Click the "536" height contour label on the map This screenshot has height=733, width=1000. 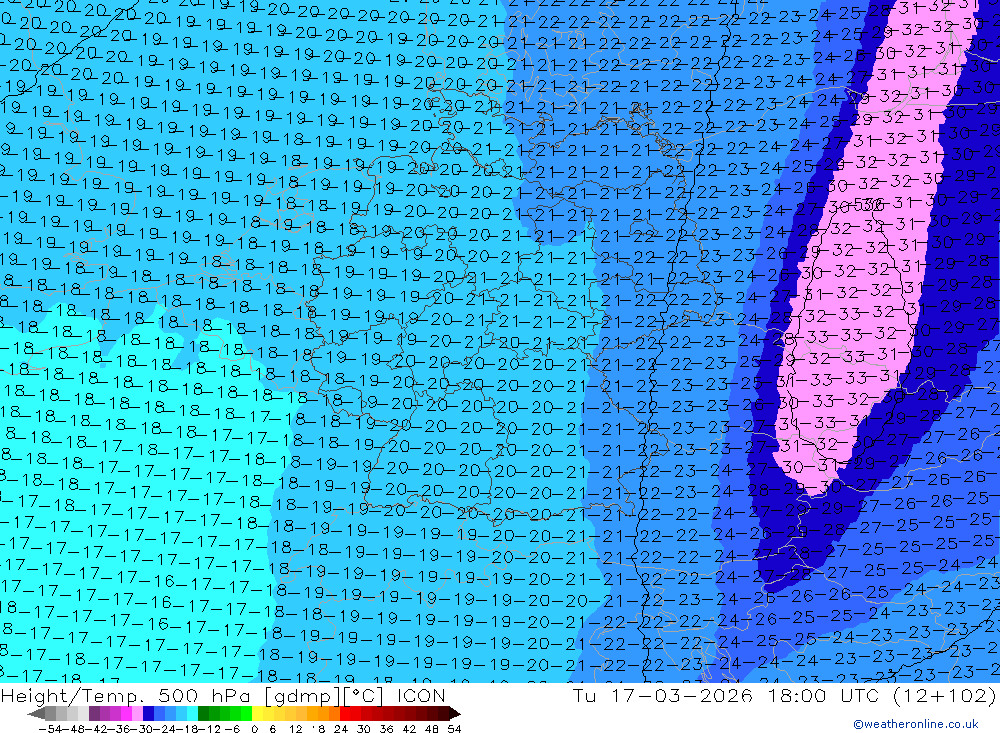(868, 205)
